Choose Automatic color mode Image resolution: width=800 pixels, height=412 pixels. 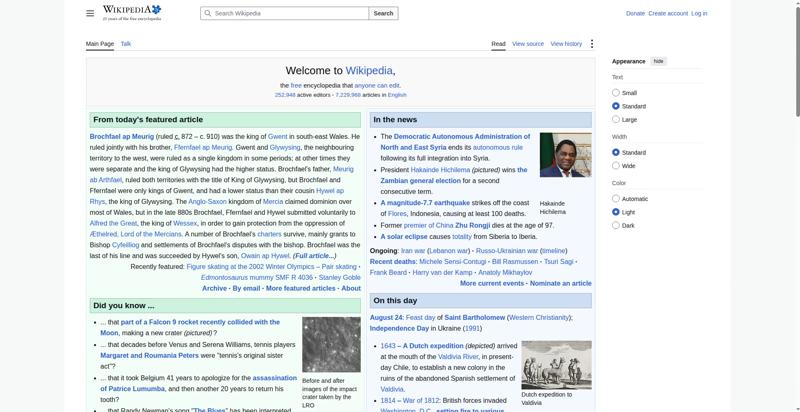point(616,199)
